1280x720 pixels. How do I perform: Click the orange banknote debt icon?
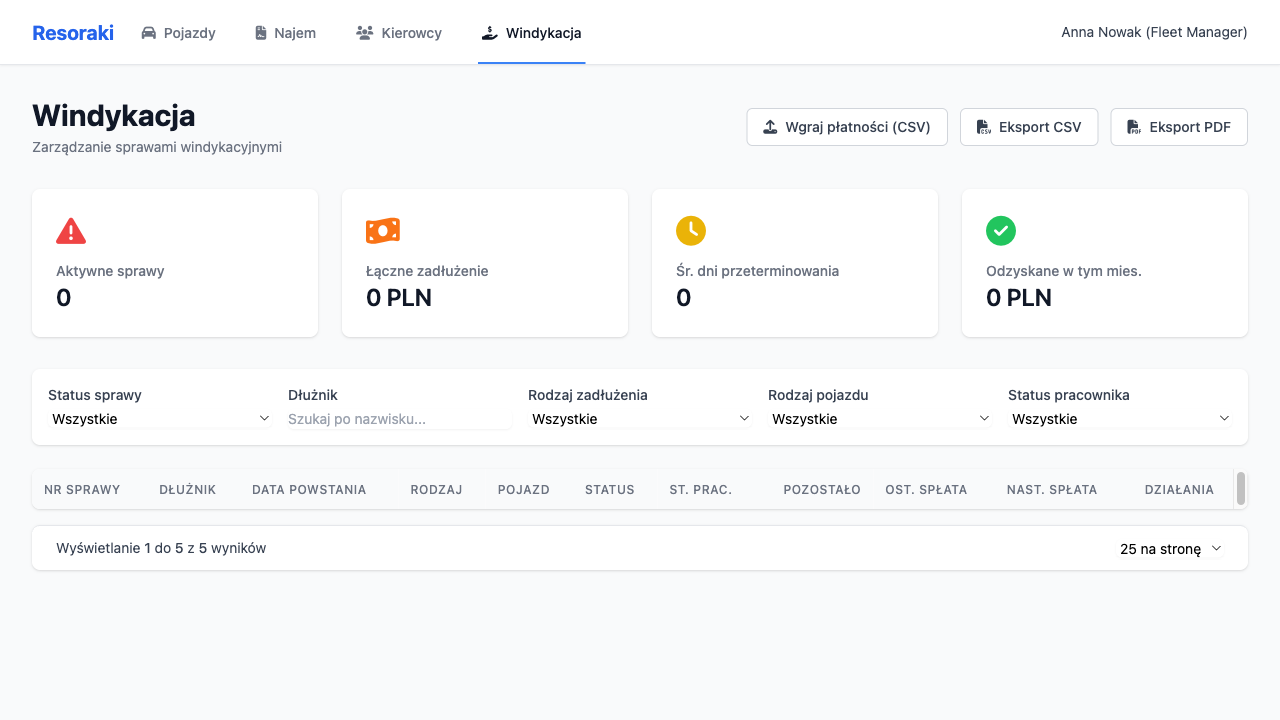coord(383,231)
